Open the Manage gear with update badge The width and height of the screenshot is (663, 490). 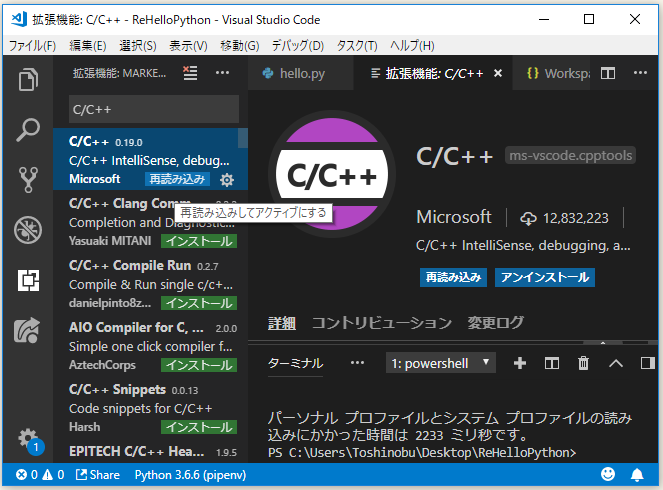[30, 441]
